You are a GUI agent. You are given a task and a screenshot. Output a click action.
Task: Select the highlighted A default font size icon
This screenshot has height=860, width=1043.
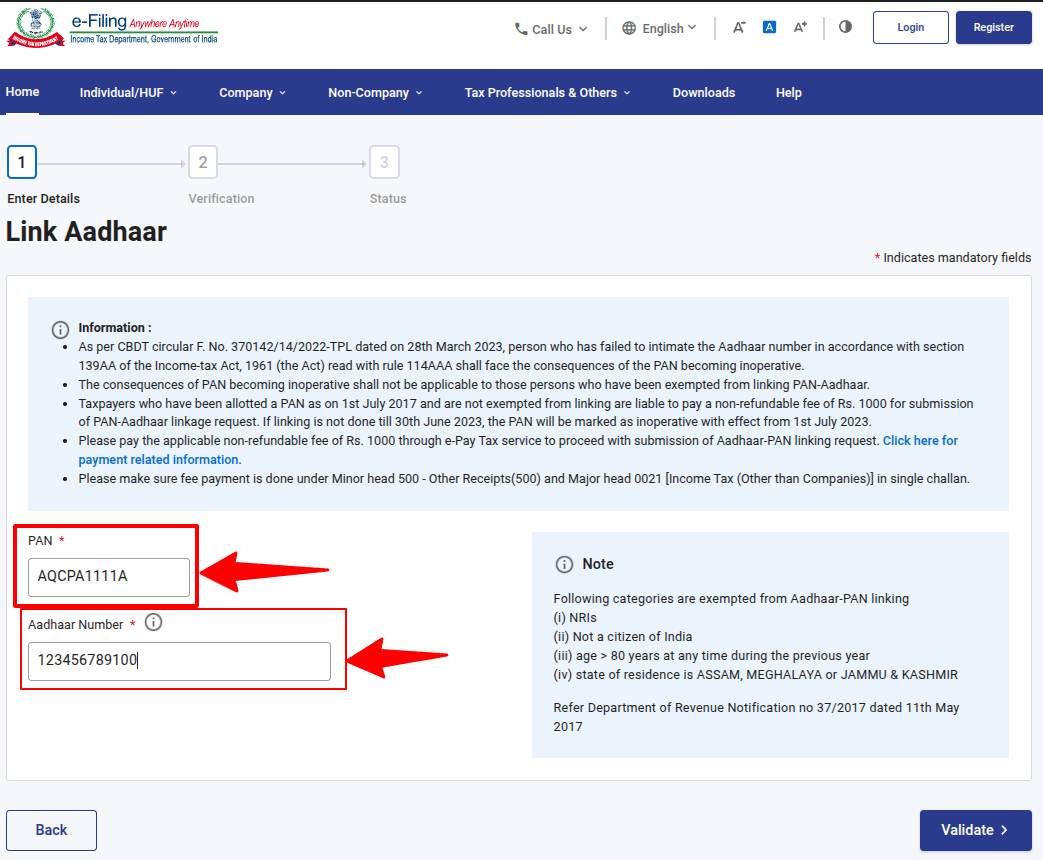tap(768, 27)
